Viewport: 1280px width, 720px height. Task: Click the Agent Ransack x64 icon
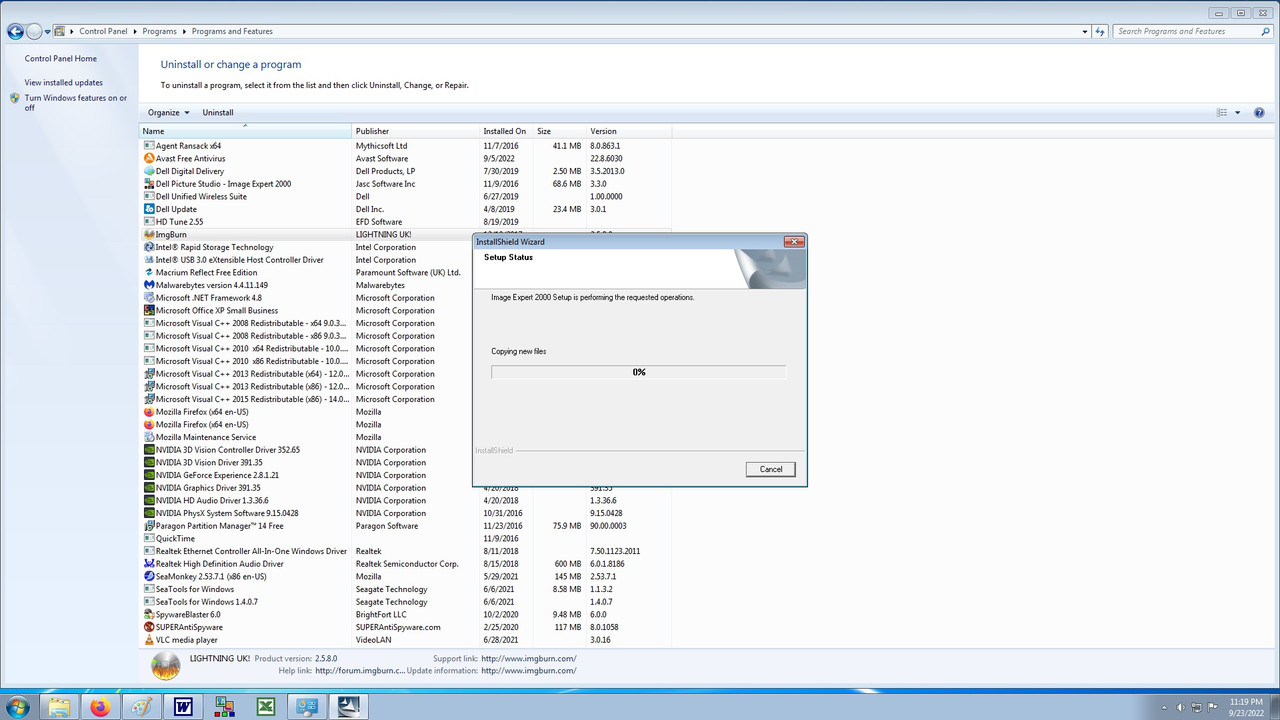coord(149,146)
